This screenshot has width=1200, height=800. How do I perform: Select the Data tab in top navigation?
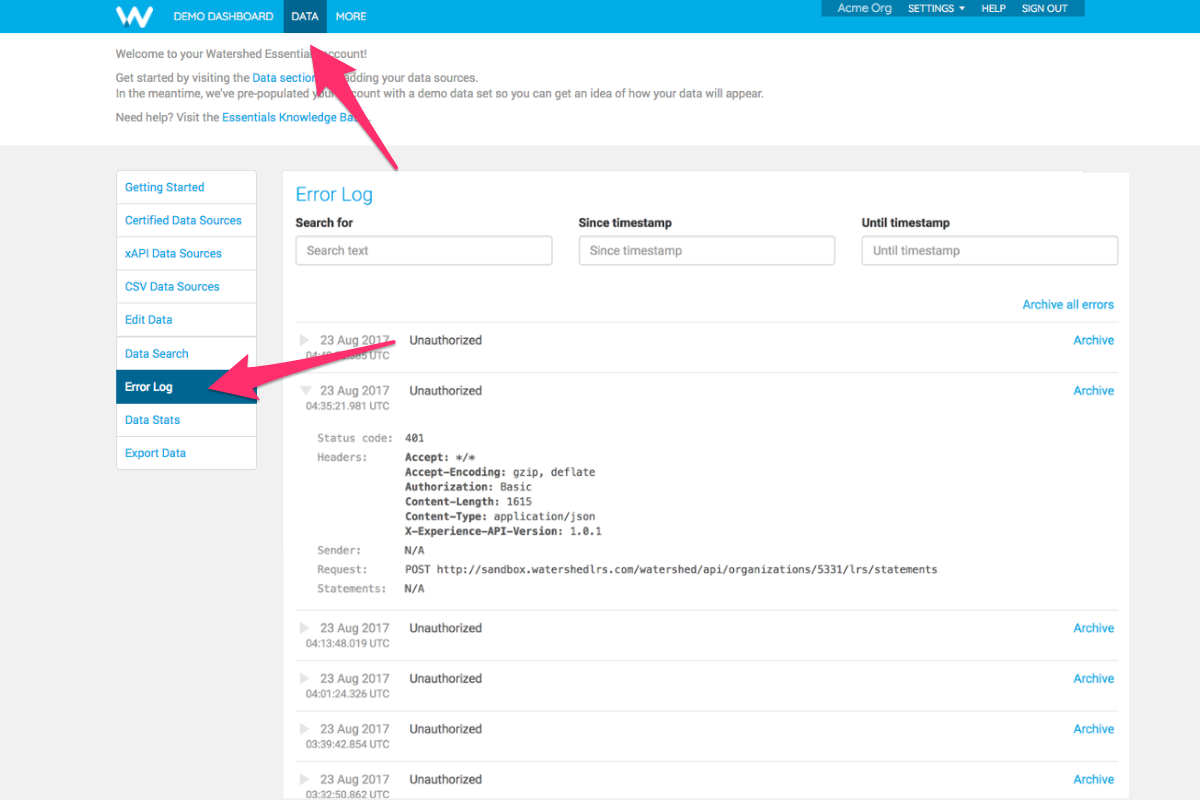(305, 16)
